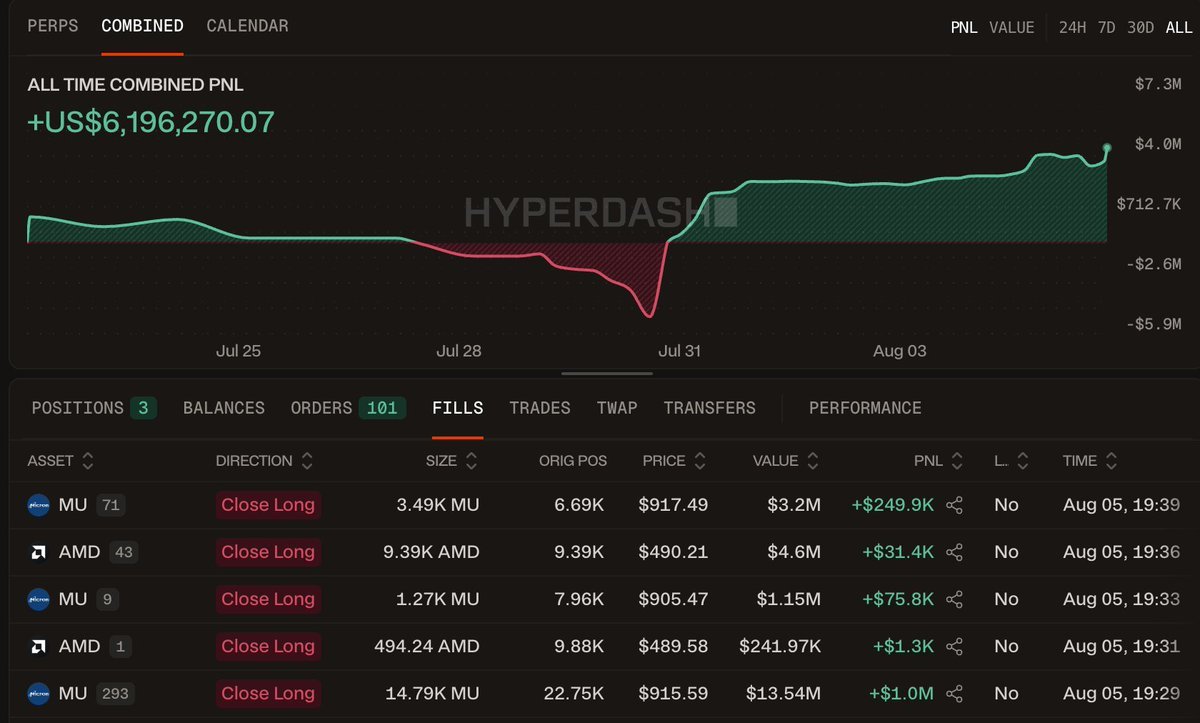The image size is (1200, 723).
Task: Click the AMD logo in the AMD 43 row
Action: (38, 552)
